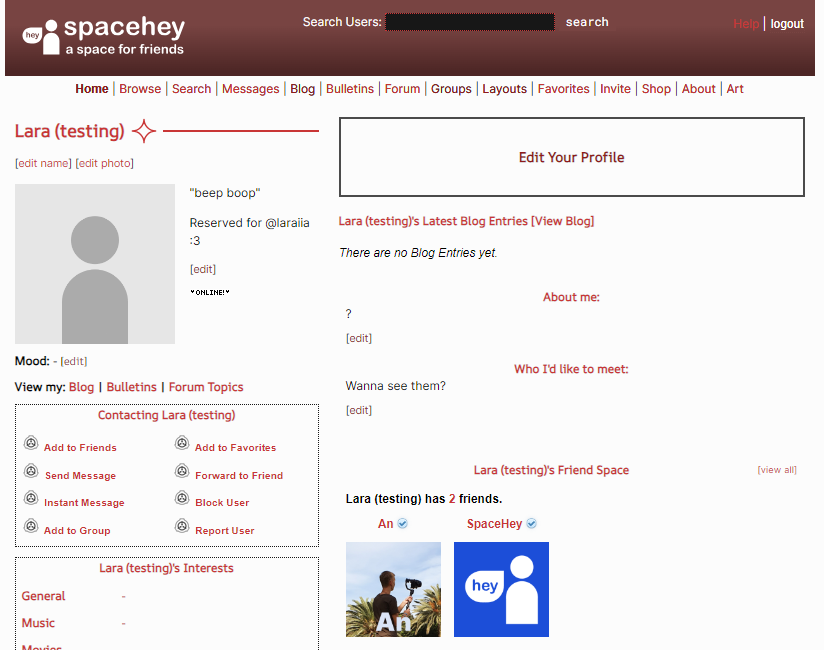
Task: Select Forum in the navigation bar
Action: [x=402, y=89]
